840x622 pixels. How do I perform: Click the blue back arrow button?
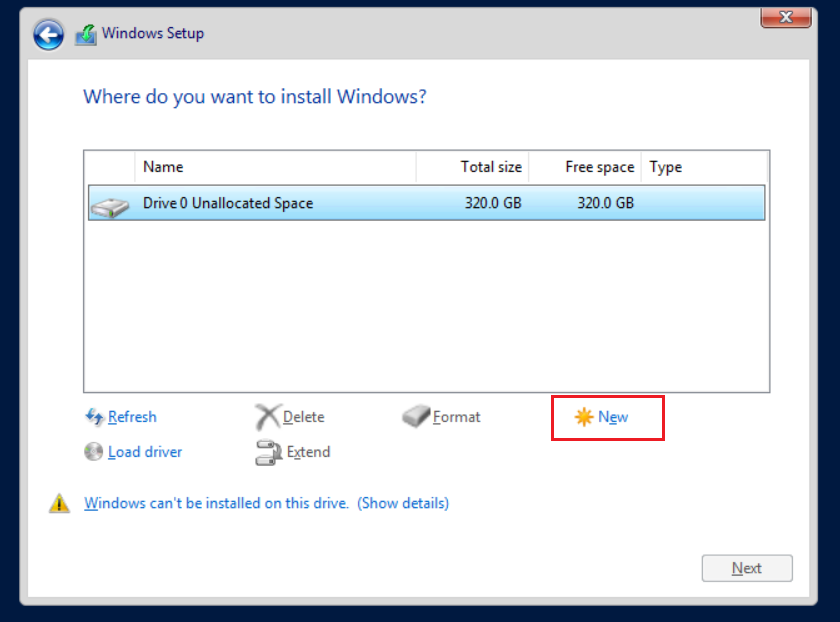48,35
